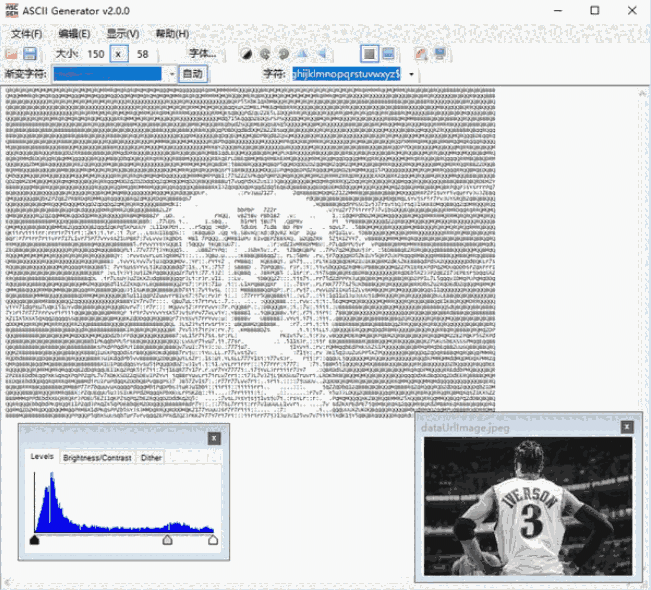
Task: Toggle the second view mode button
Action: pyautogui.click(x=386, y=53)
